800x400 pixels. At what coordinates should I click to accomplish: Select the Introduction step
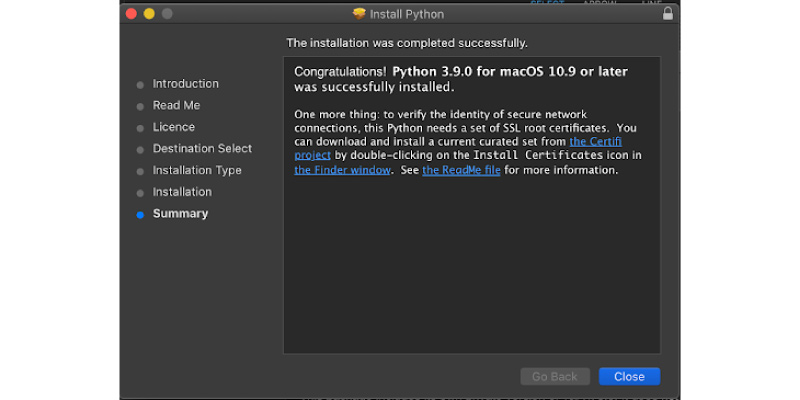tap(186, 84)
